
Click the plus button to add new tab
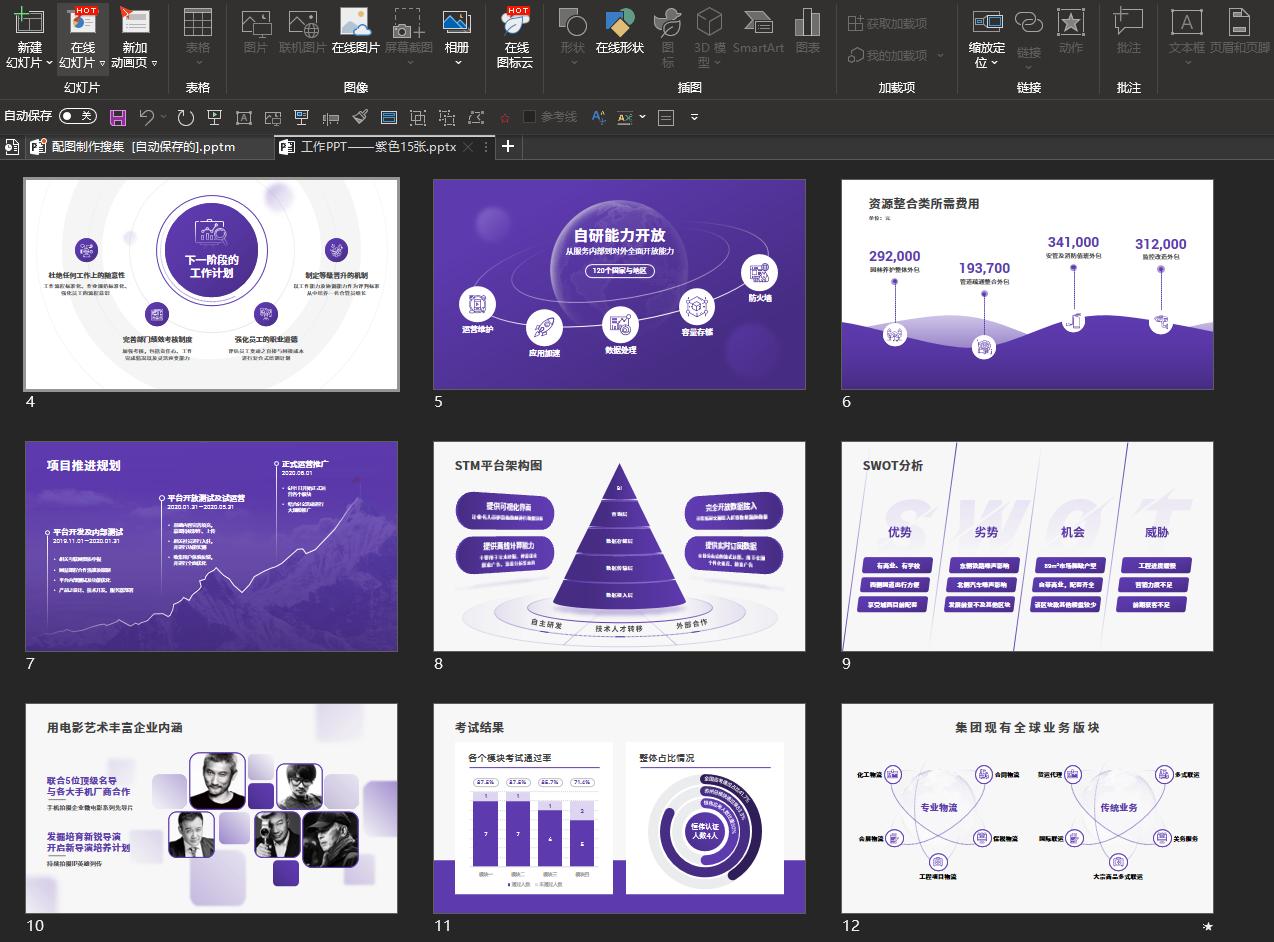point(508,146)
